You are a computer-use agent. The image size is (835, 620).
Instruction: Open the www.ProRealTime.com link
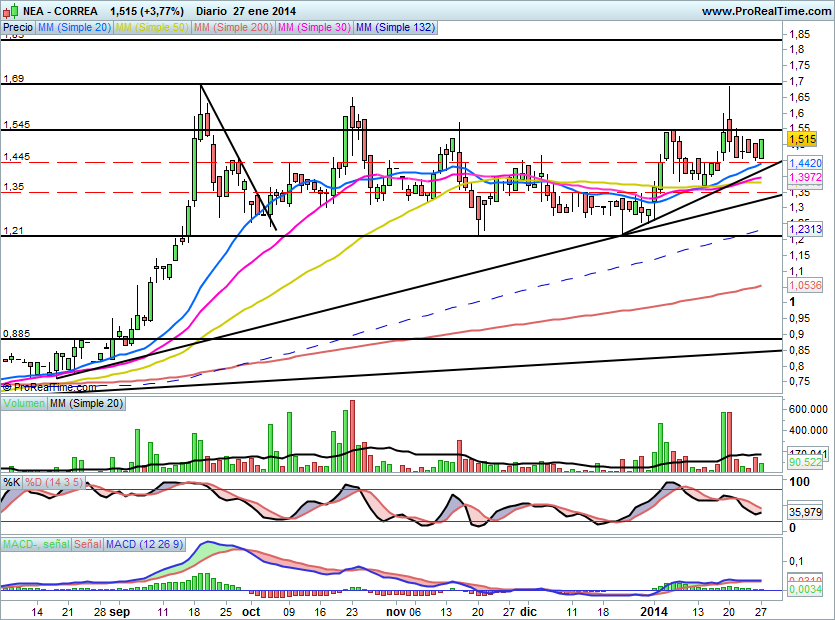766,11
